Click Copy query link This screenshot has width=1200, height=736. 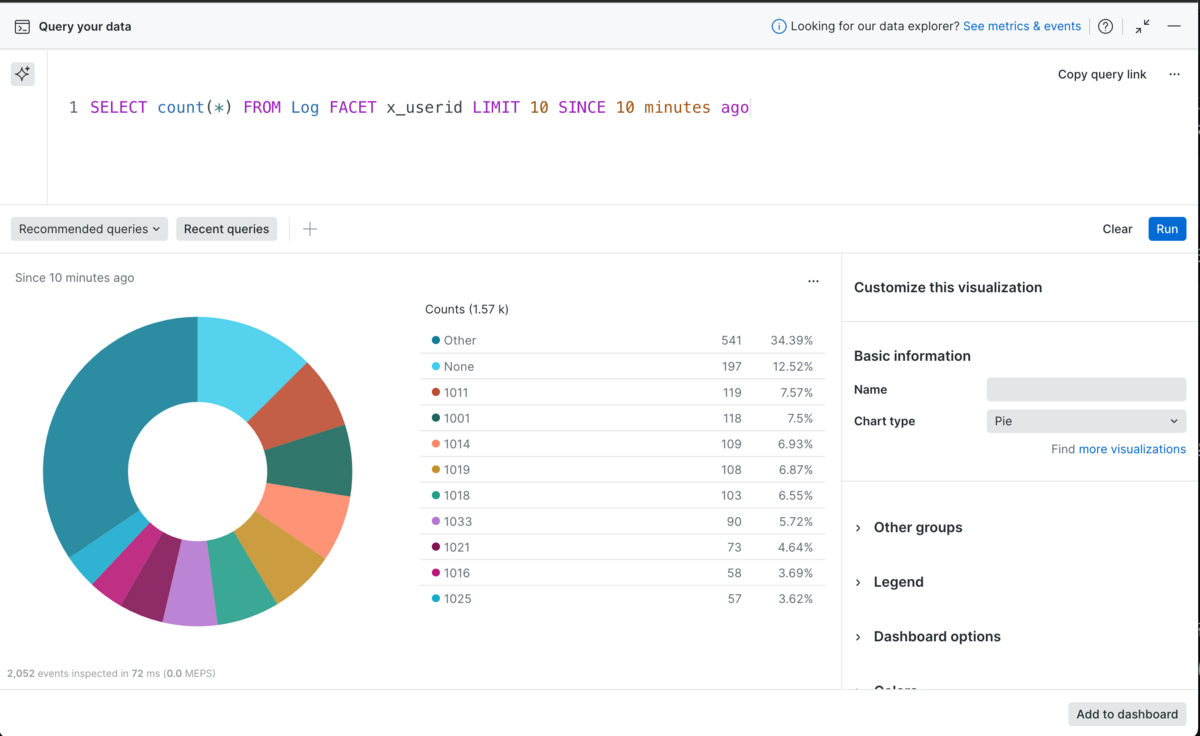(x=1102, y=74)
